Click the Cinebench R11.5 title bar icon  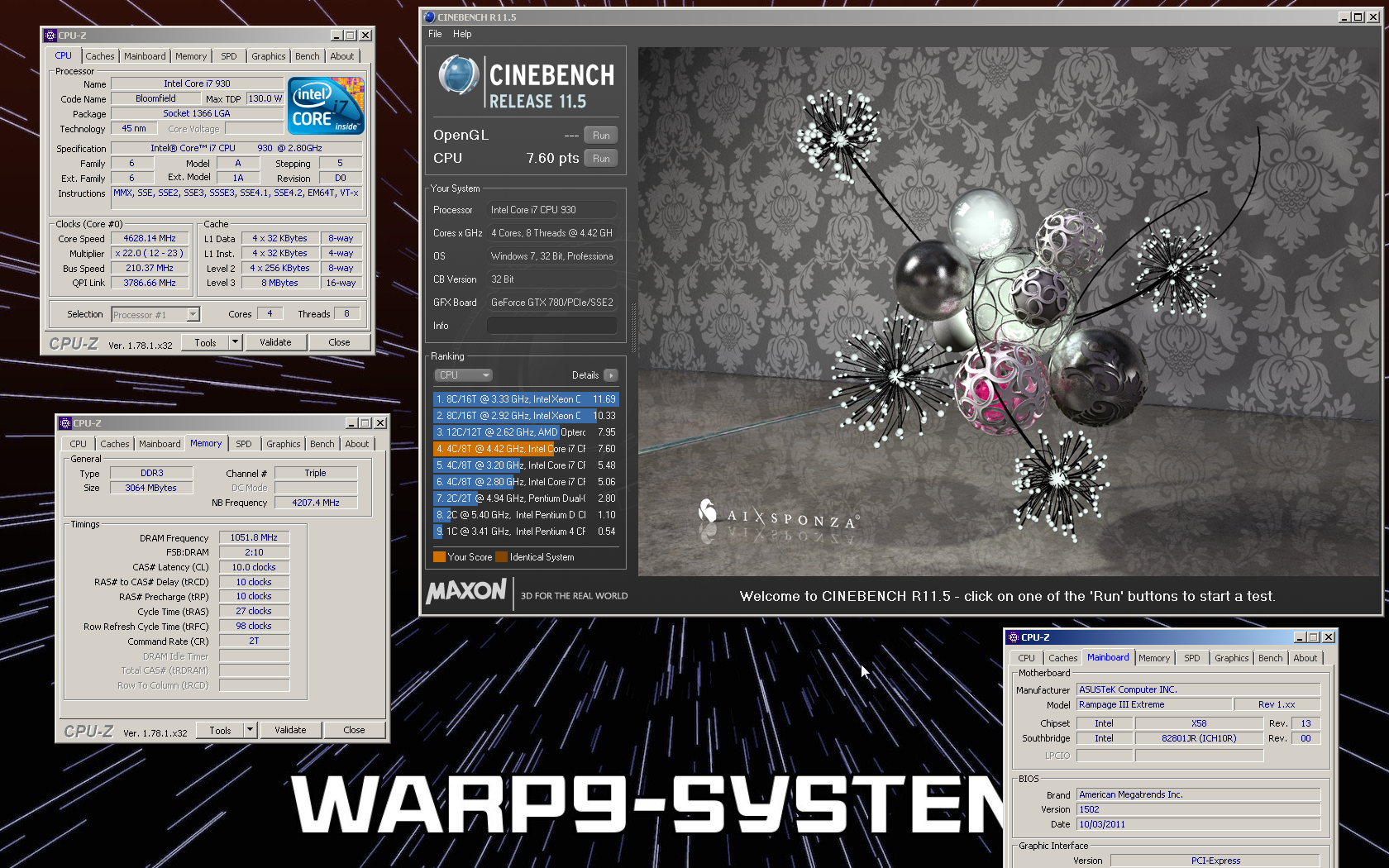coord(429,17)
